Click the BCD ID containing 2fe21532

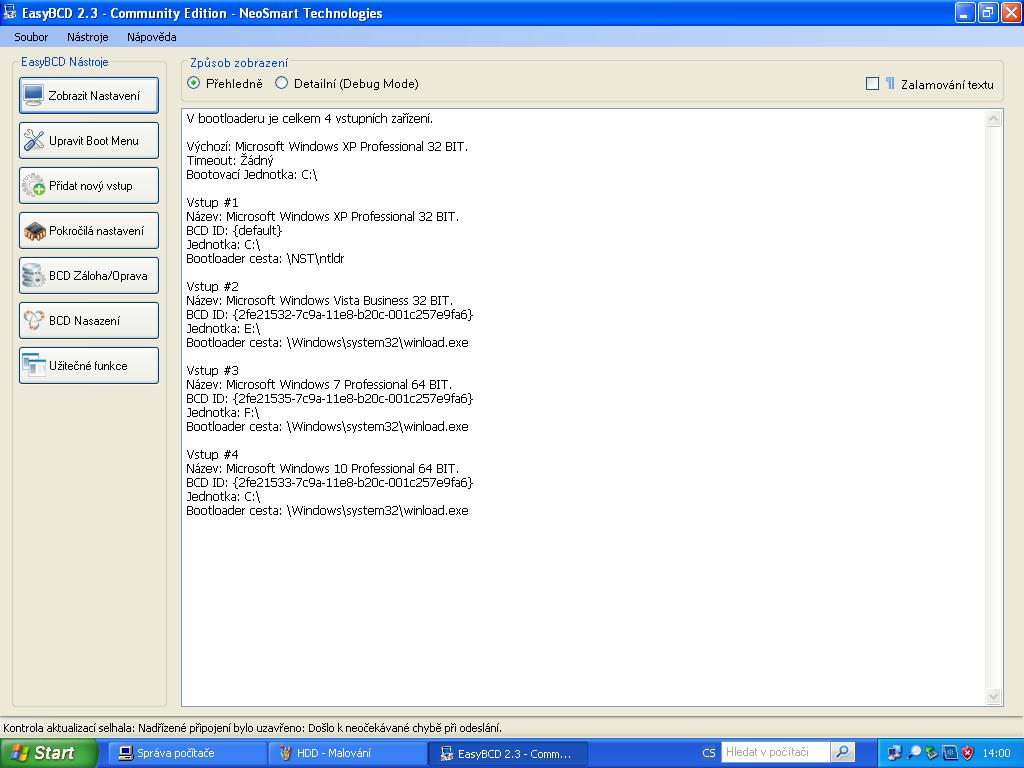330,315
